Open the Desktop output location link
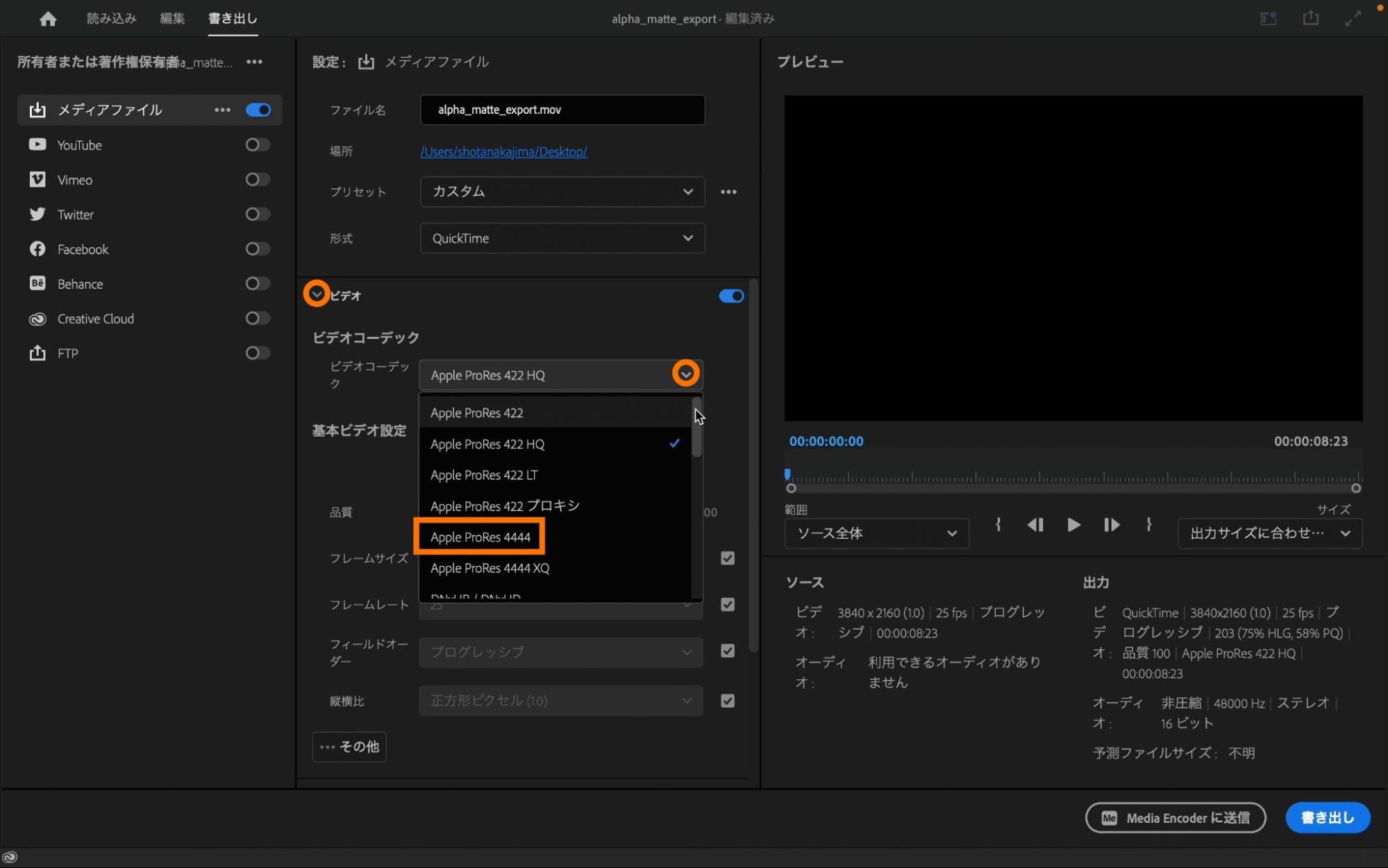 503,151
